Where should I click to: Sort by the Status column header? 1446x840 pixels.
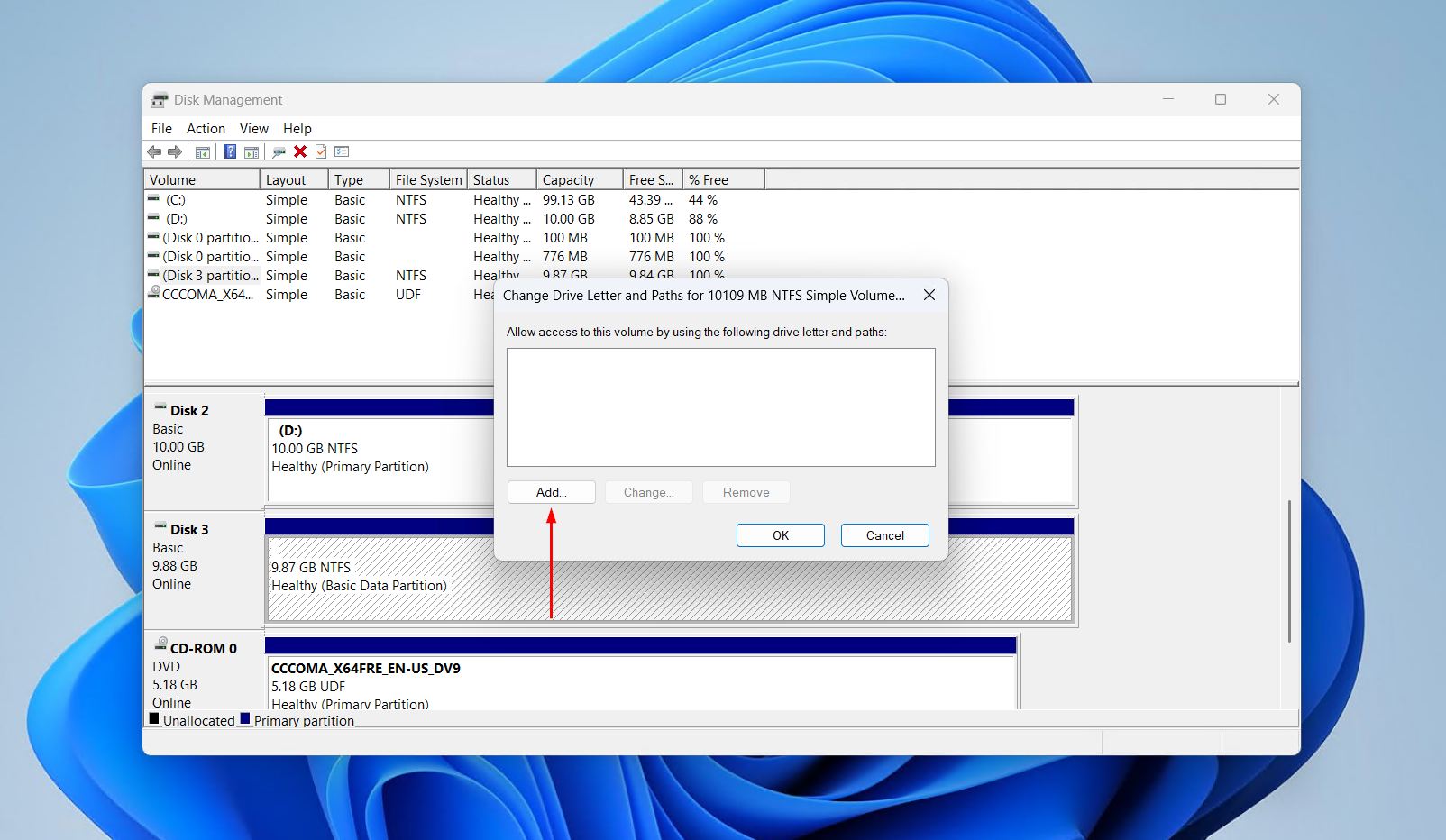pyautogui.click(x=502, y=179)
